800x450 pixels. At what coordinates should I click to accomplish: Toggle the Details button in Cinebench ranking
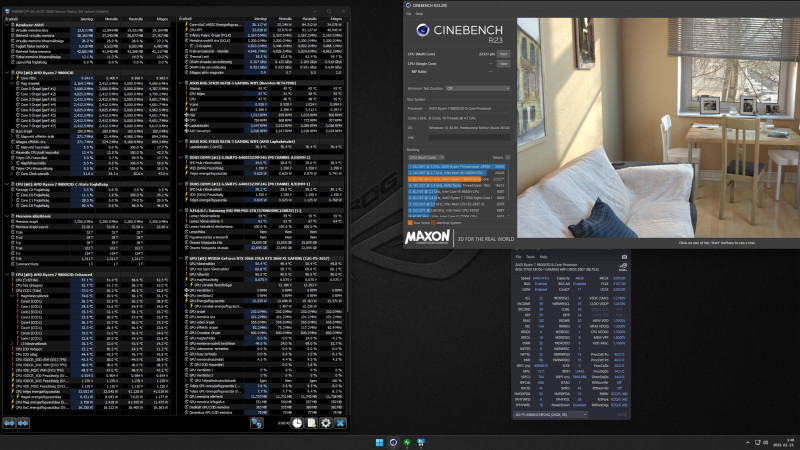tap(508, 158)
